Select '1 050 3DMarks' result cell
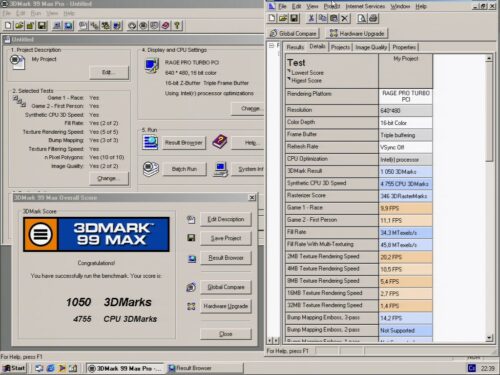Screen dimensions: 500x375 pos(406,172)
